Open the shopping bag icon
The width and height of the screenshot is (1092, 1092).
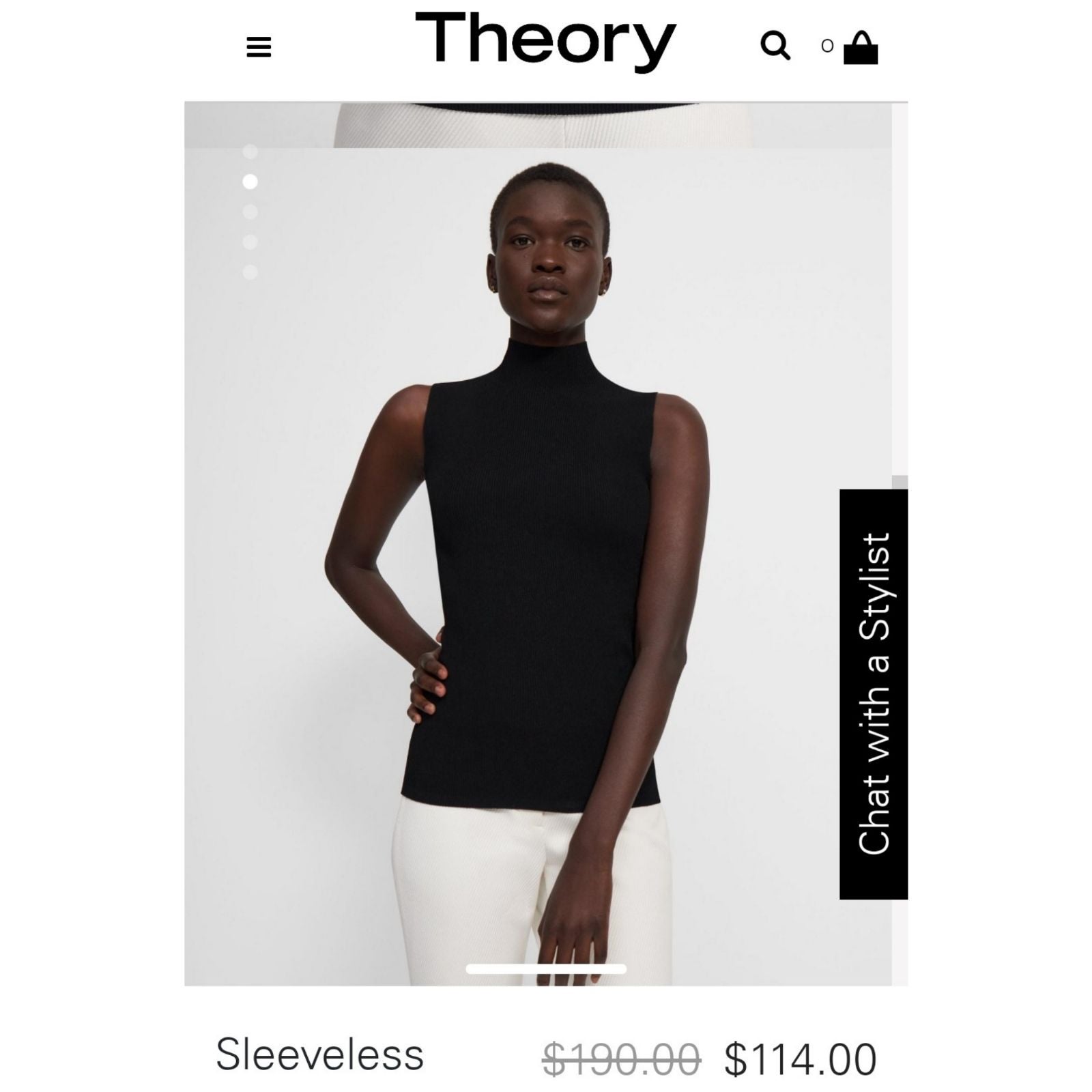861,47
